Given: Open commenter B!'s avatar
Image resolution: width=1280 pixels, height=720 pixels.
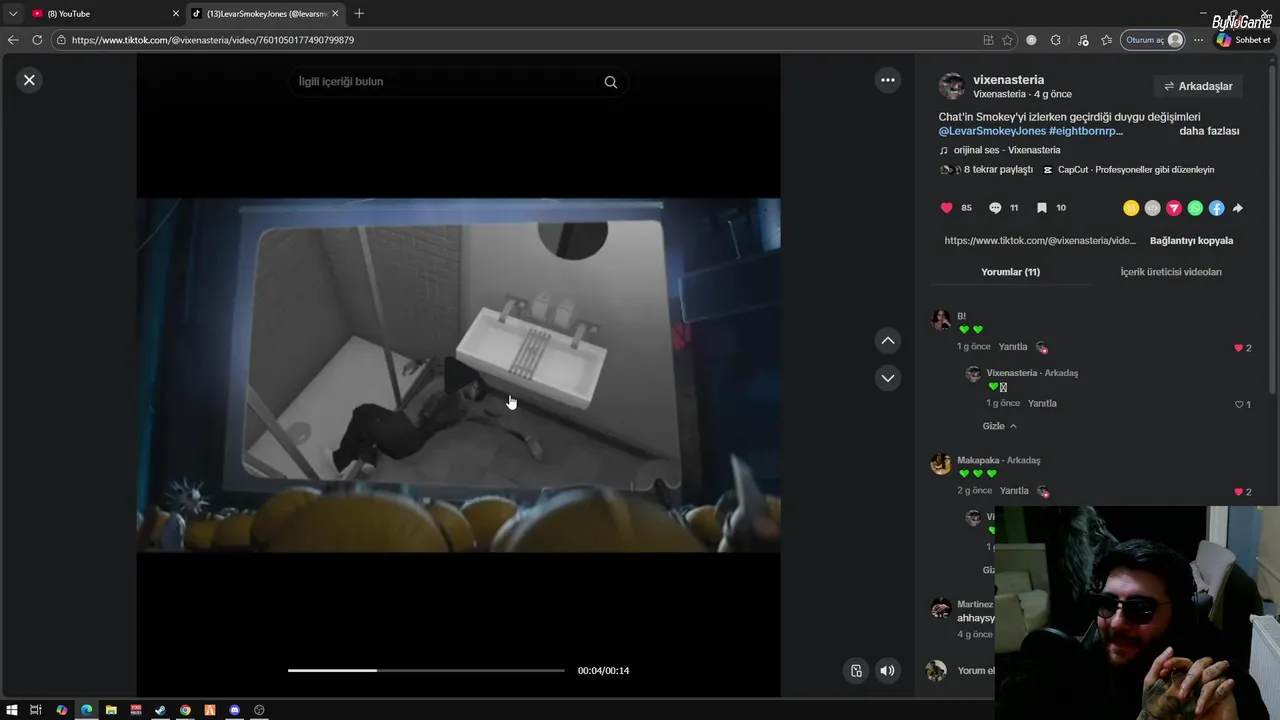Looking at the screenshot, I should point(941,319).
